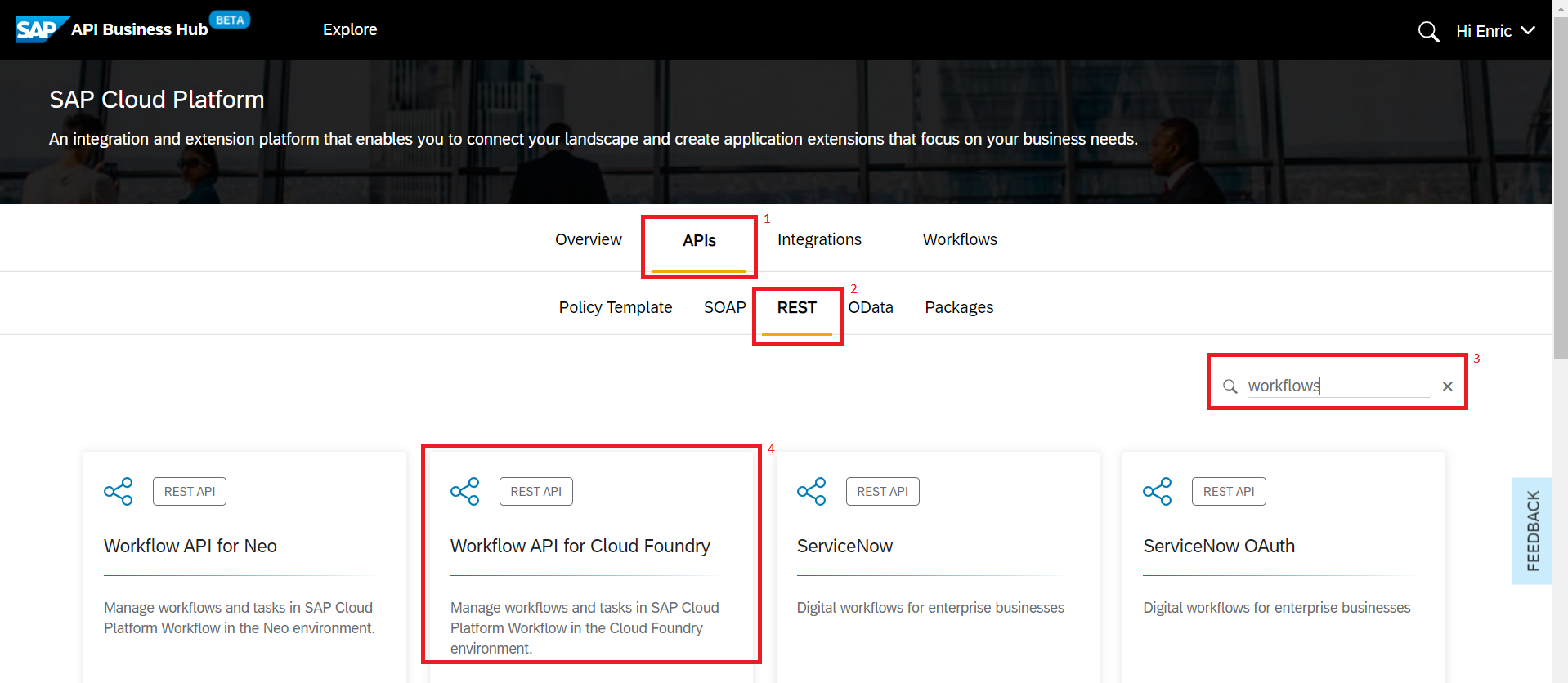Select the APIs tab
Image resolution: width=1568 pixels, height=683 pixels.
[699, 240]
